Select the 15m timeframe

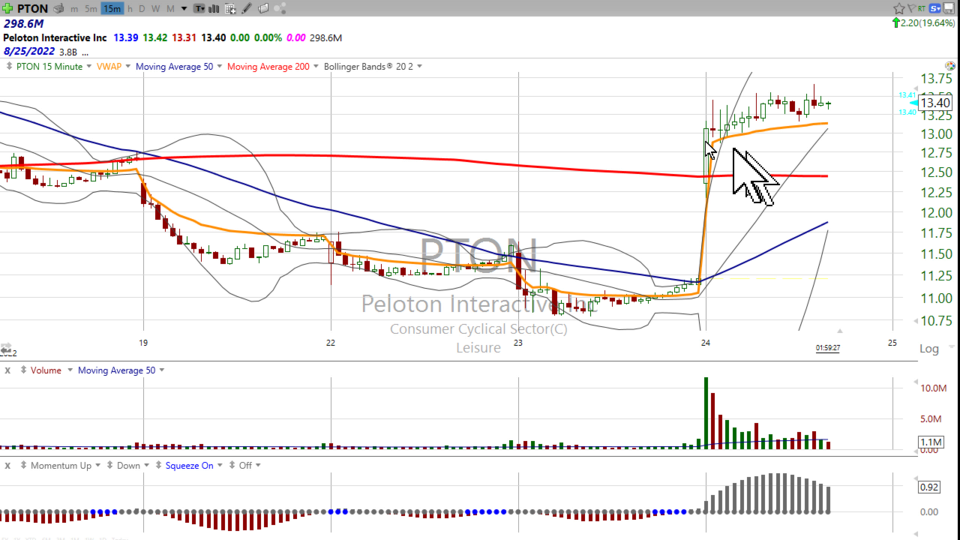(x=112, y=9)
